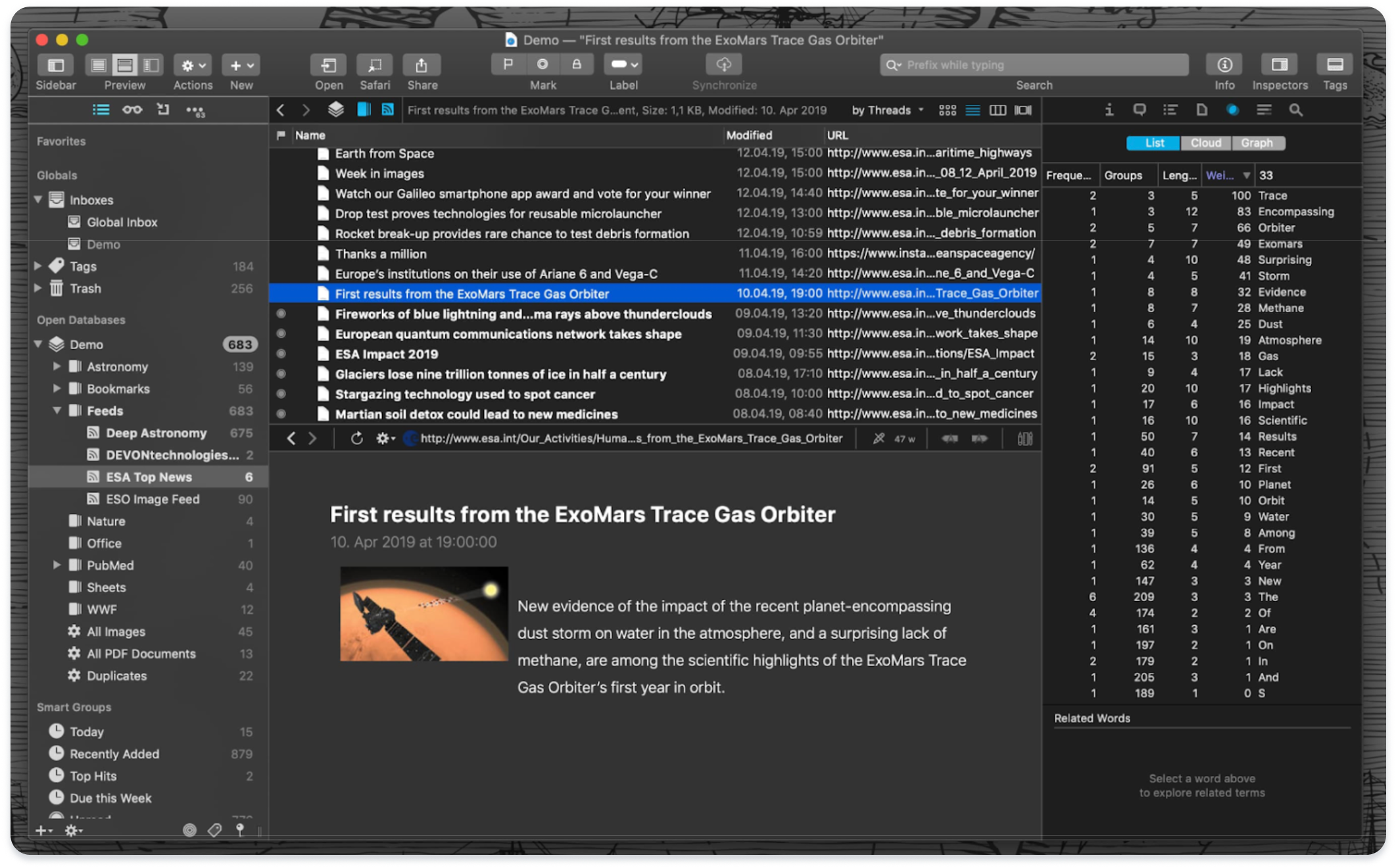The height and width of the screenshot is (868, 1396).
Task: Open the document inspector icon
Action: (1201, 110)
